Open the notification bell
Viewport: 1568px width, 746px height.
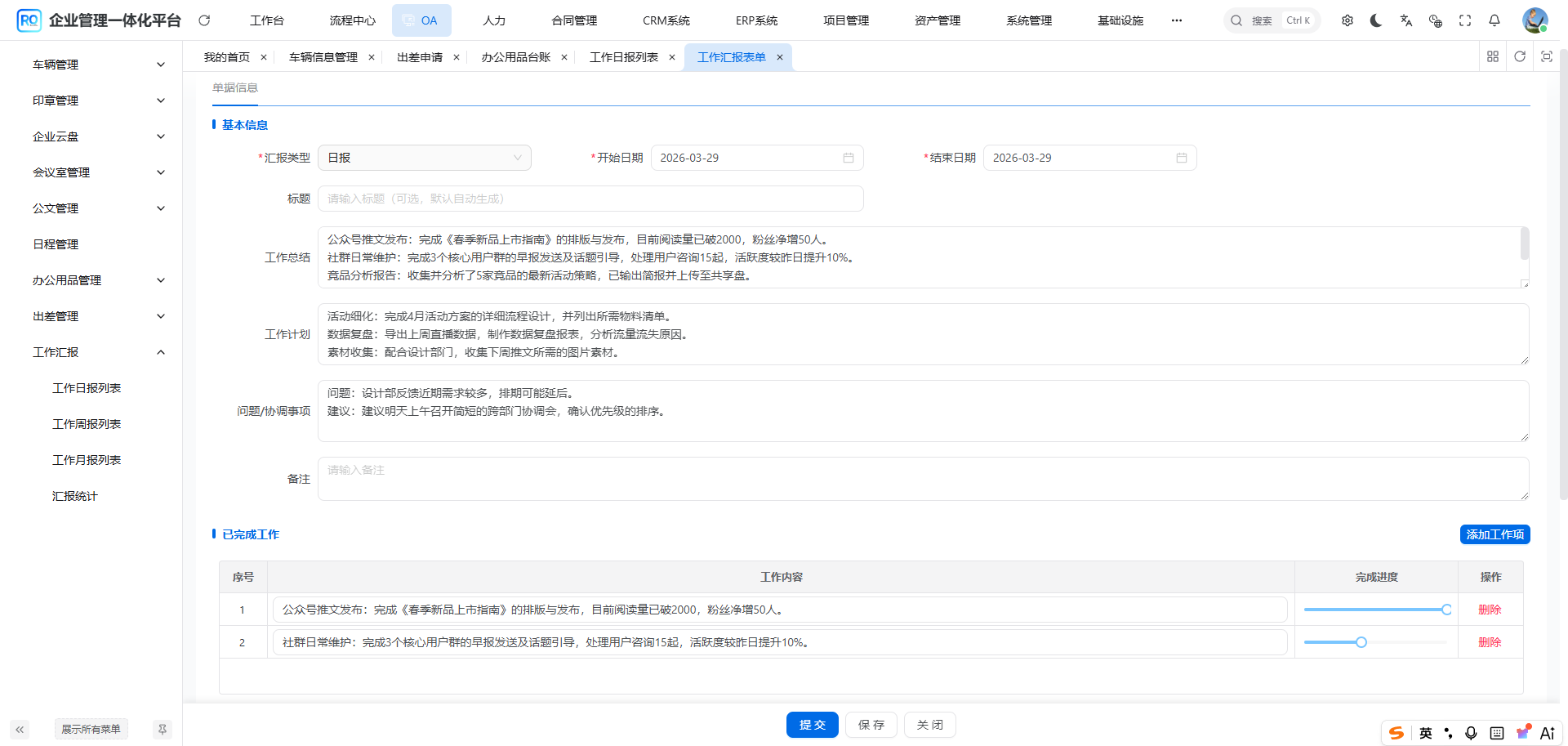(x=1494, y=20)
